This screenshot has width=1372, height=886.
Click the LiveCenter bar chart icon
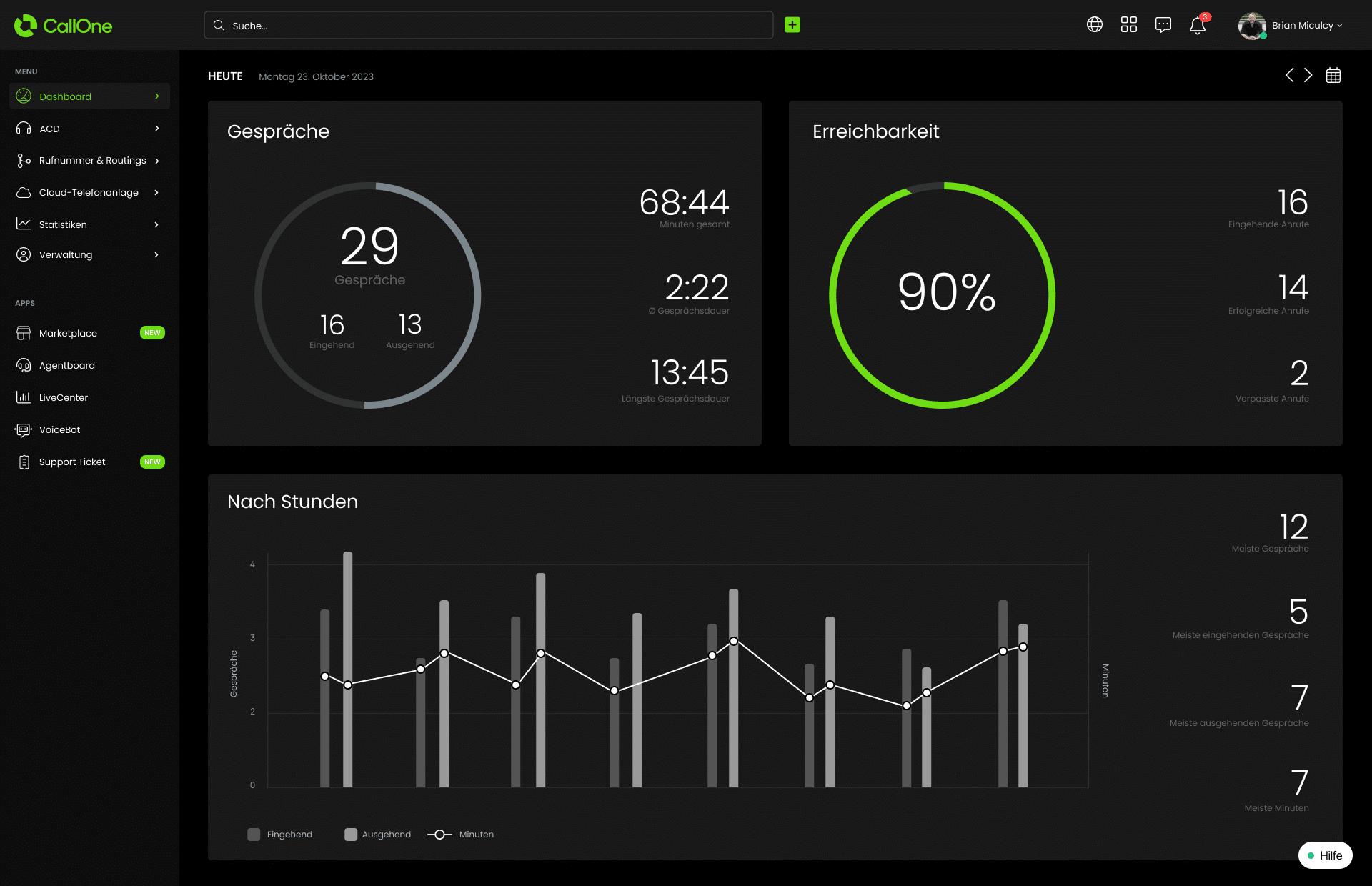click(x=24, y=397)
